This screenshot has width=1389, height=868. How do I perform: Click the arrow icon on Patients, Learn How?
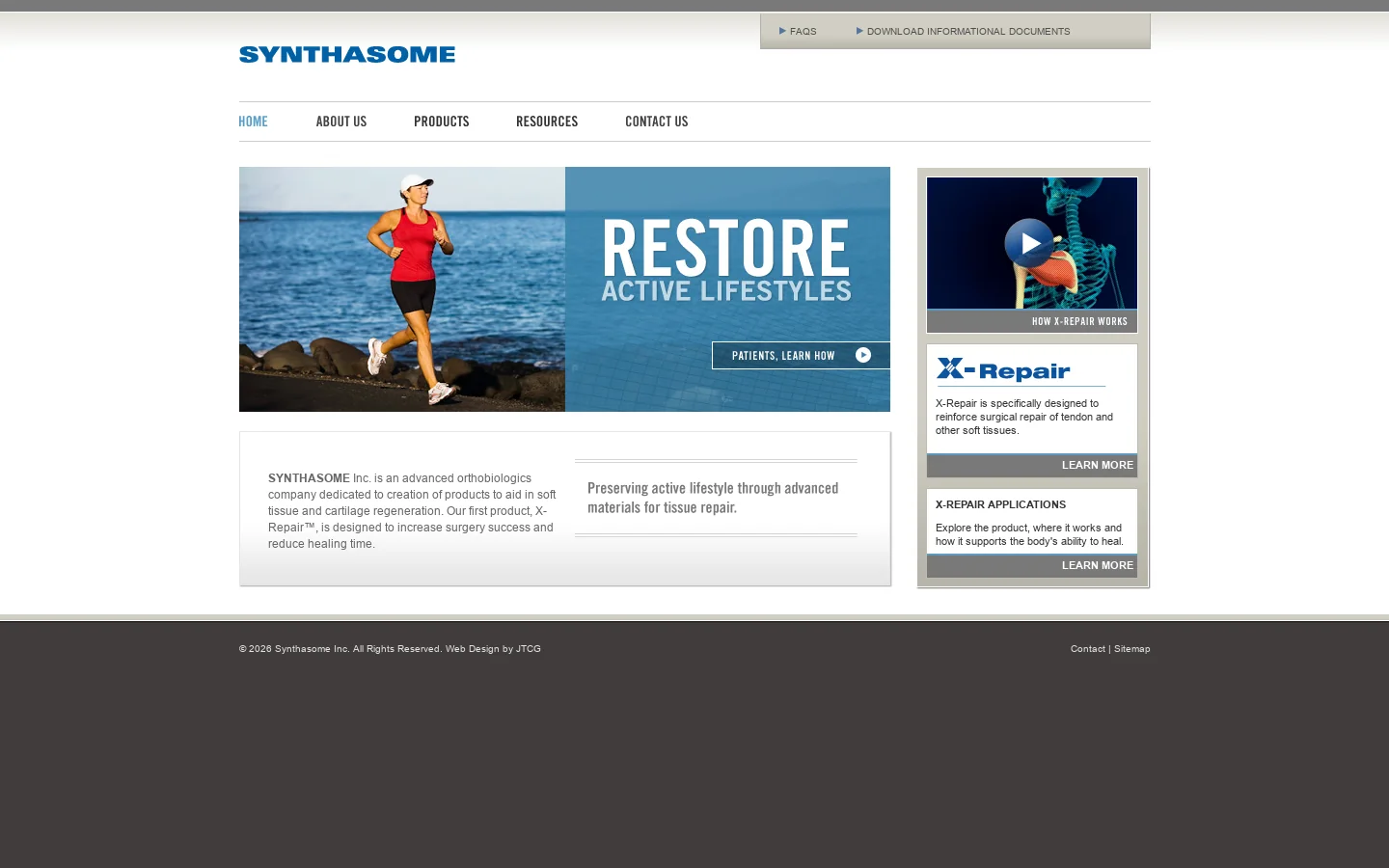(x=863, y=355)
